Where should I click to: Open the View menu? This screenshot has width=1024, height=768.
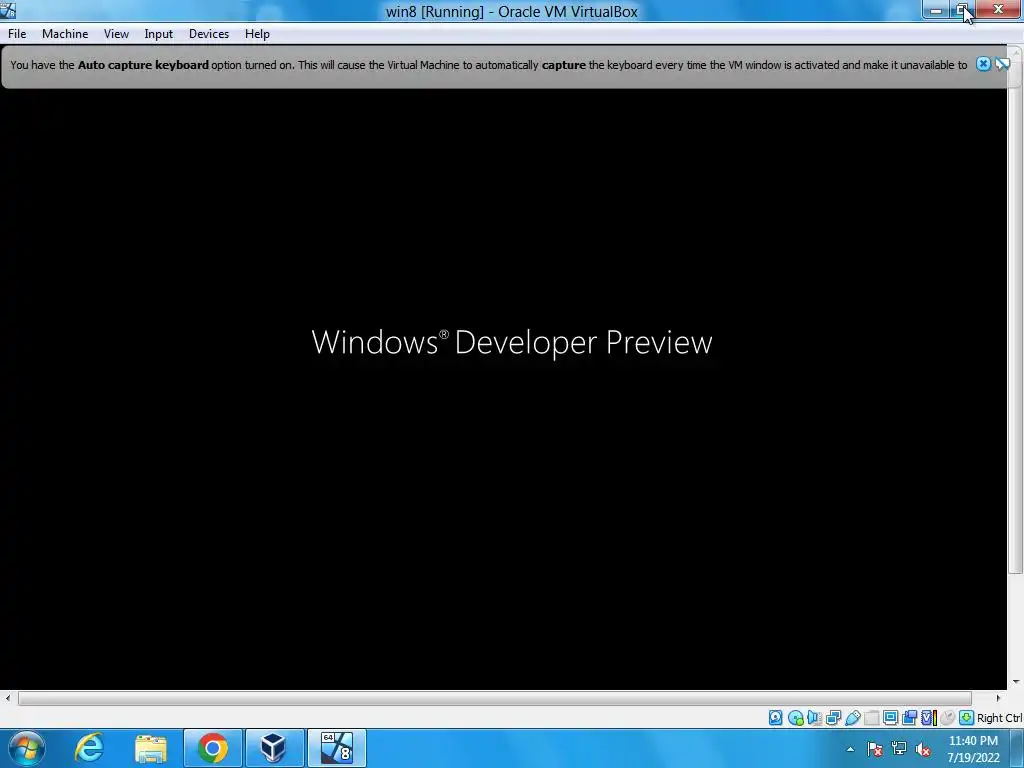(116, 34)
